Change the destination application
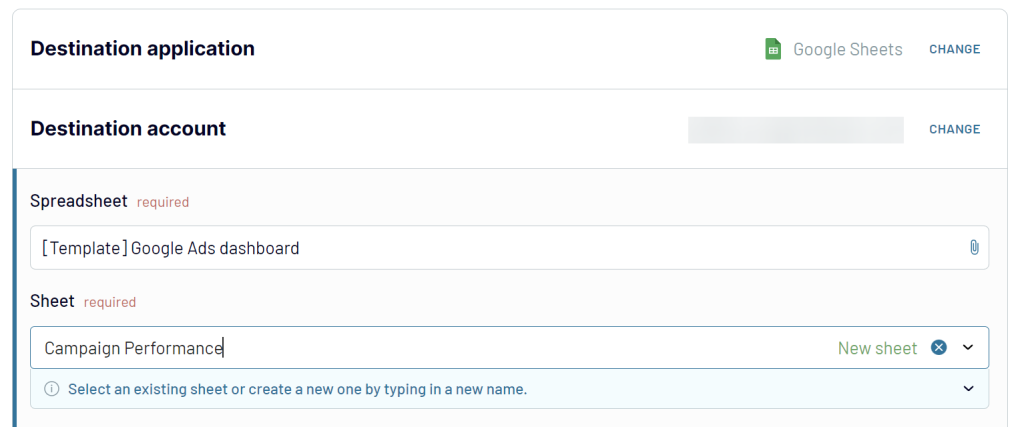1024x427 pixels. [954, 49]
